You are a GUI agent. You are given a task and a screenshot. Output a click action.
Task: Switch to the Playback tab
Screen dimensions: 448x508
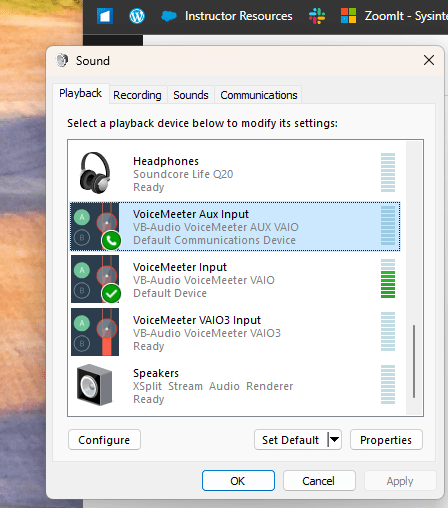pos(80,93)
